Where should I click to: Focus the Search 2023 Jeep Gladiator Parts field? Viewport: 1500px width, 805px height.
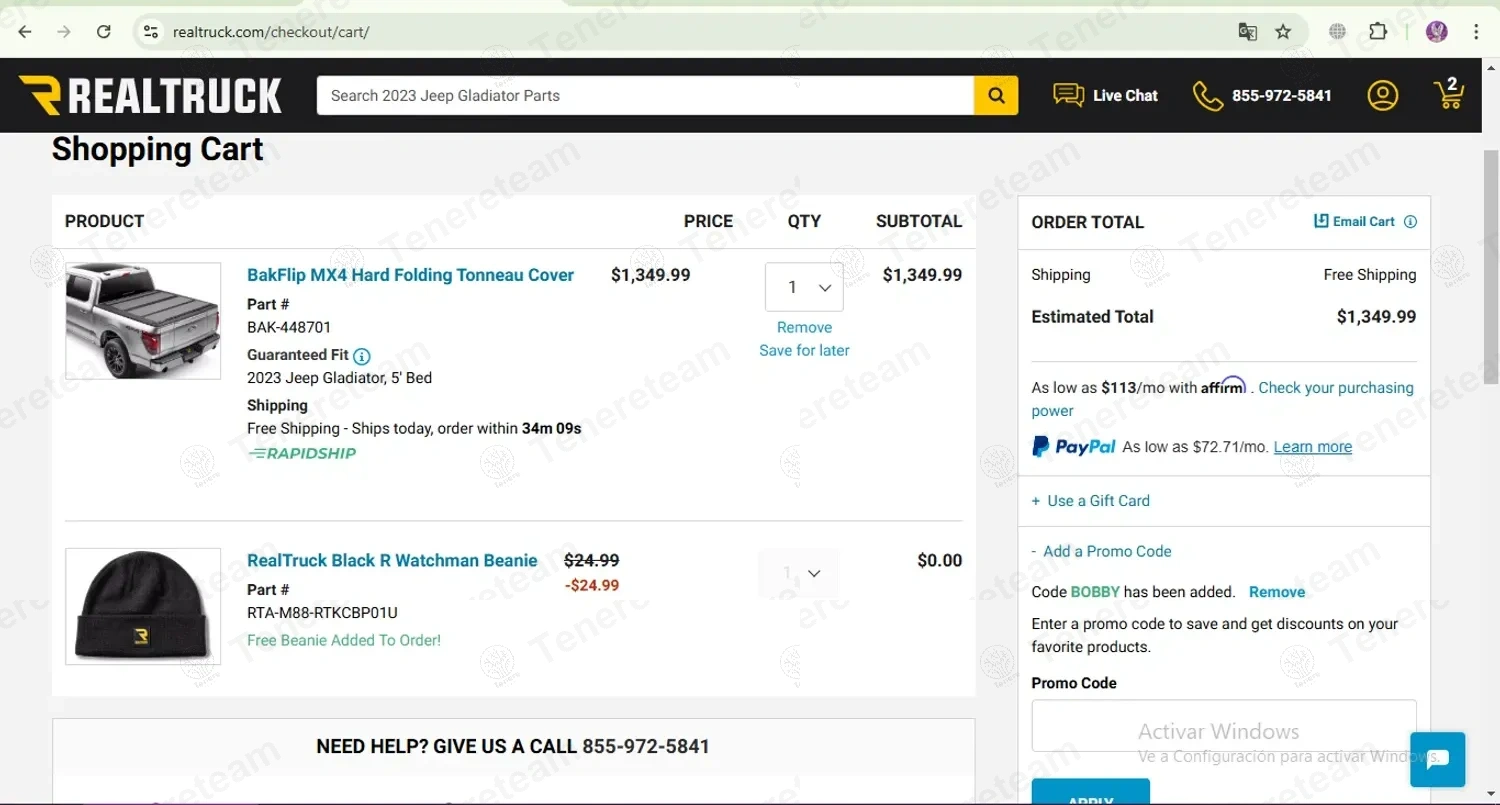[x=645, y=96]
